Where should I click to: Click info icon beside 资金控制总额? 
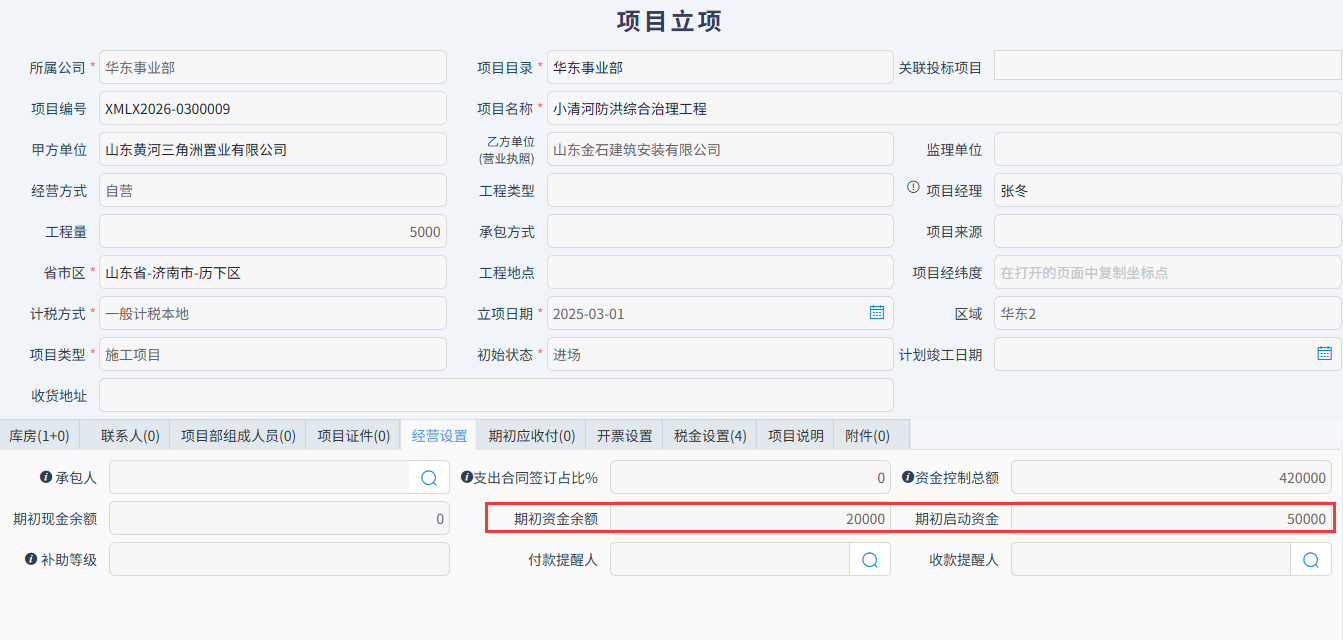click(x=908, y=477)
